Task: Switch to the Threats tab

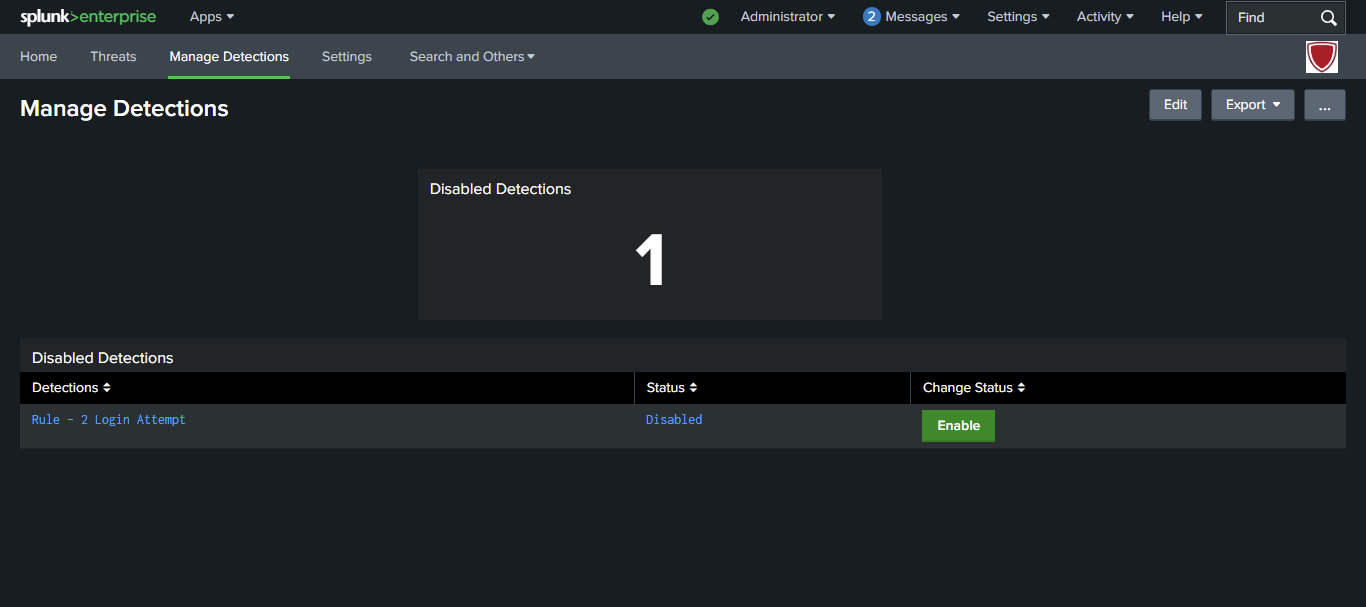Action: 113,57
